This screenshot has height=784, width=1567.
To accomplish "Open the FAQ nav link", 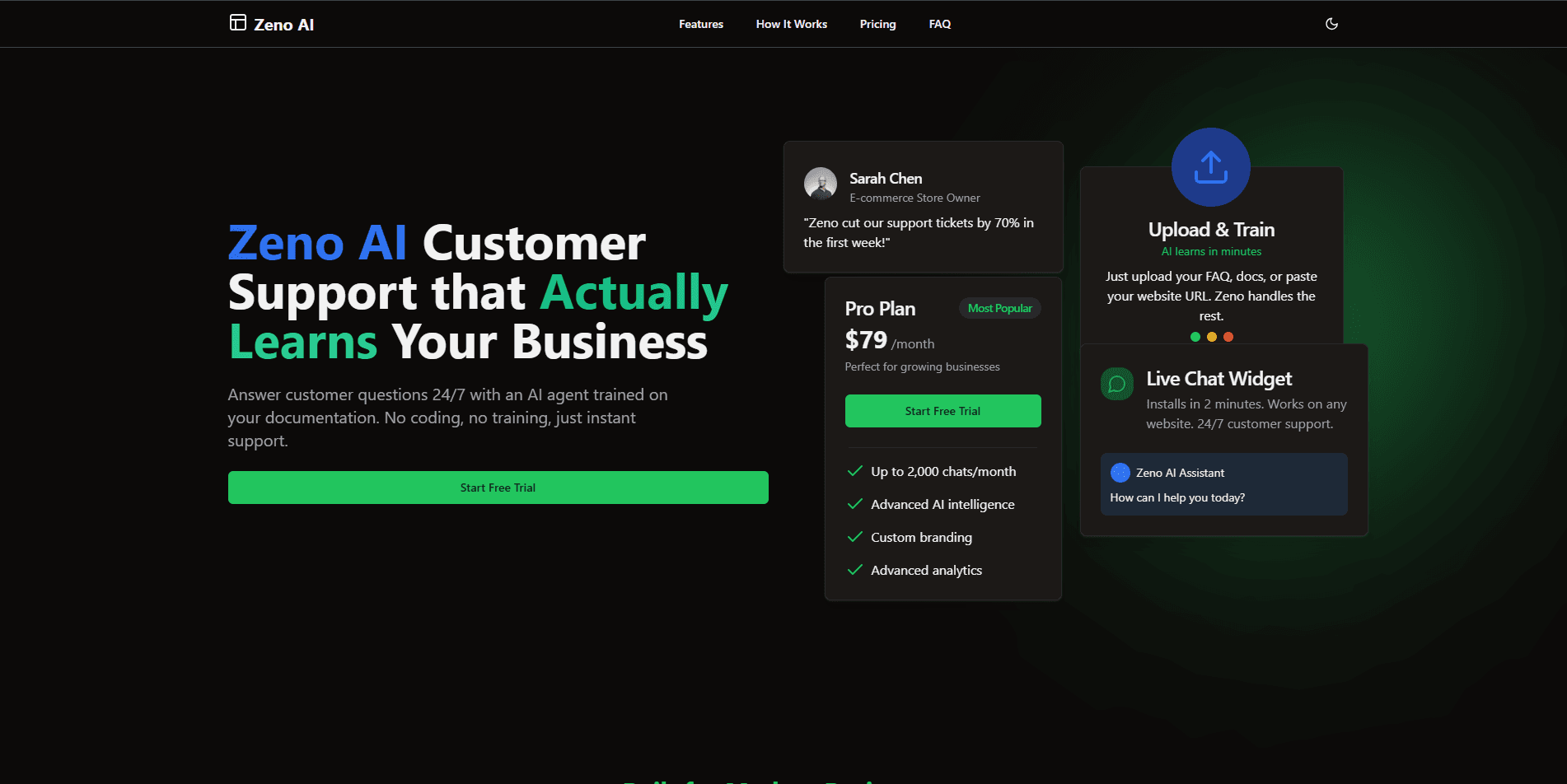I will coord(940,24).
